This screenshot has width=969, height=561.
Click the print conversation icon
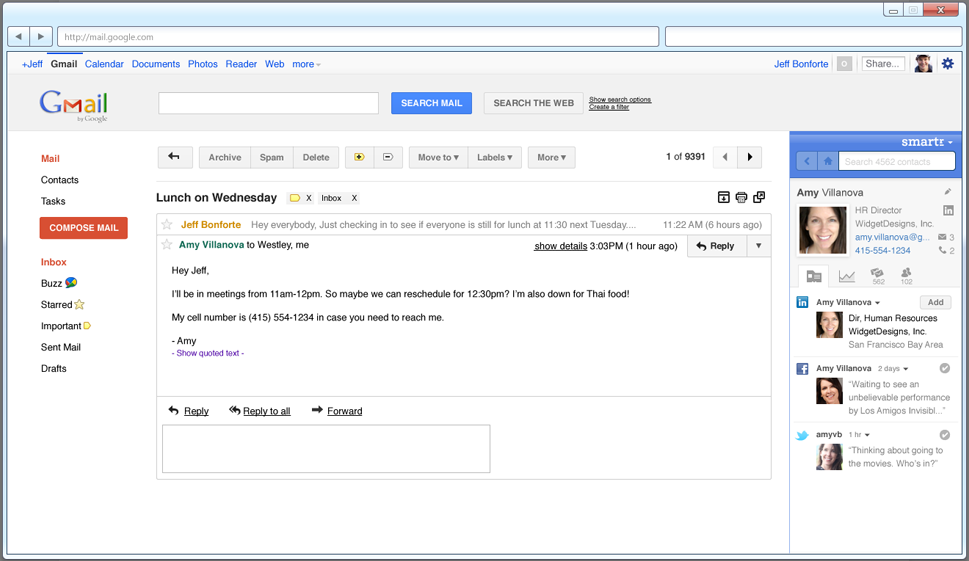pos(741,197)
